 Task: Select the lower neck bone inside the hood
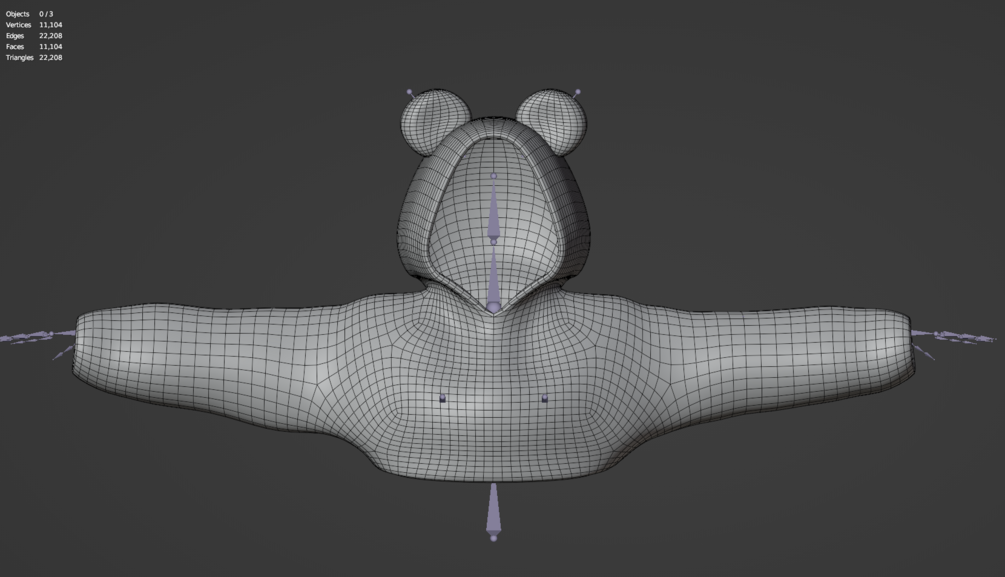click(x=494, y=279)
